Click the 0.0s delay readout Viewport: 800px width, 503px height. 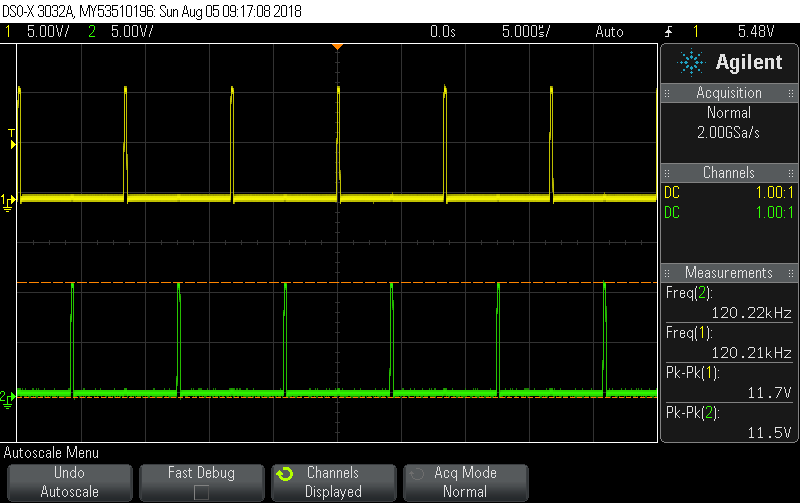pos(442,32)
